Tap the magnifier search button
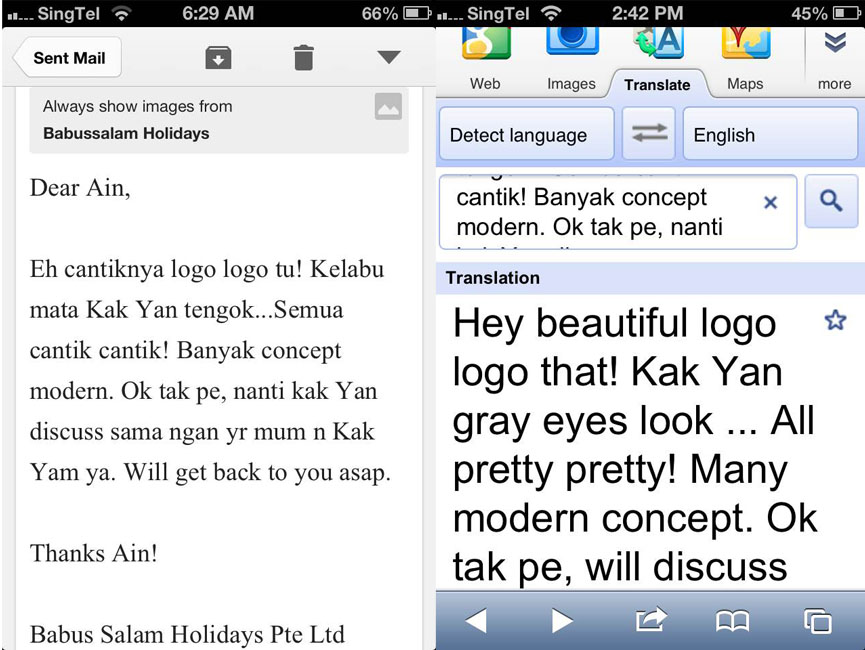The height and width of the screenshot is (650, 865). coord(831,201)
